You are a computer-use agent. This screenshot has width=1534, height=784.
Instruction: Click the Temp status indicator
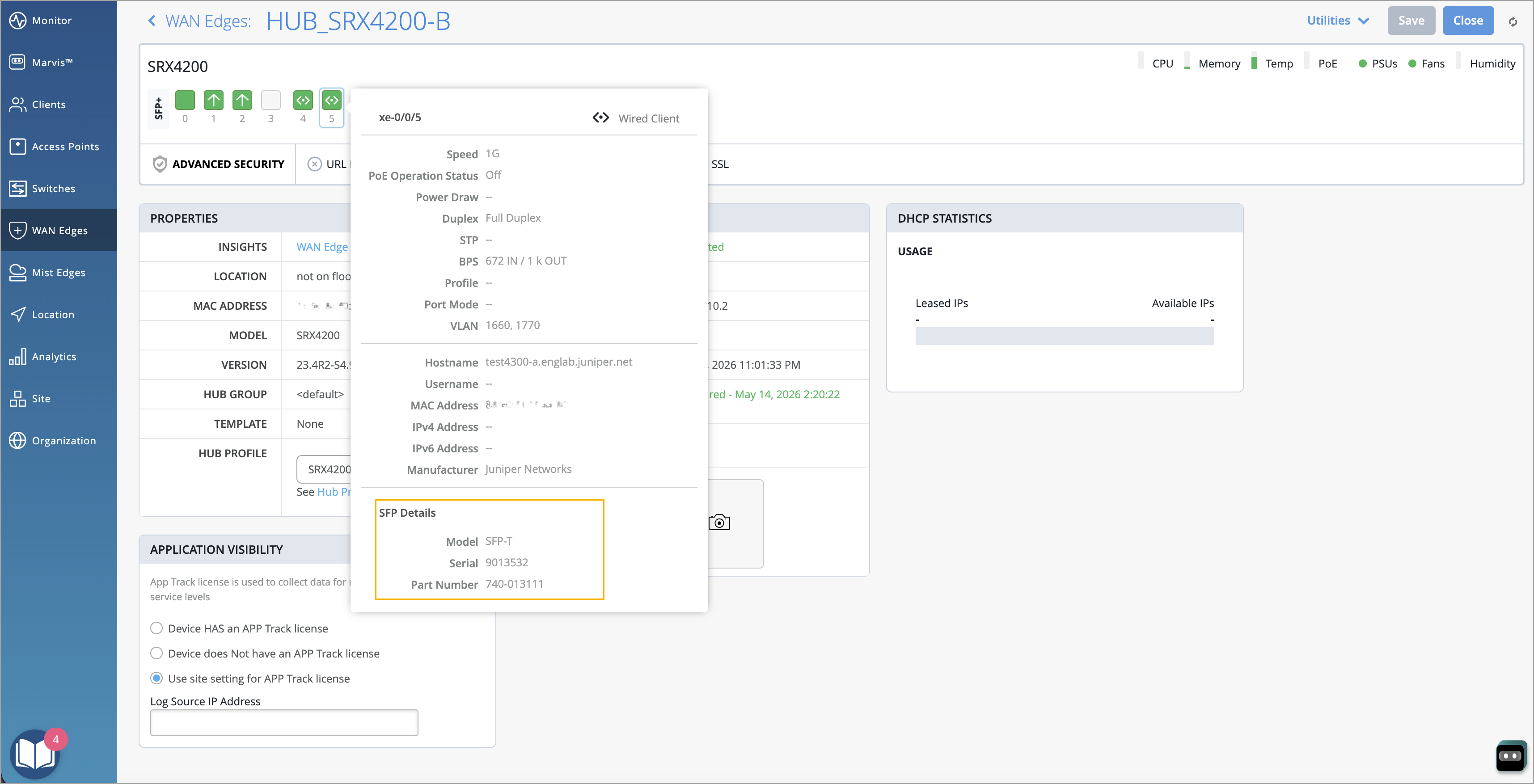point(1272,63)
